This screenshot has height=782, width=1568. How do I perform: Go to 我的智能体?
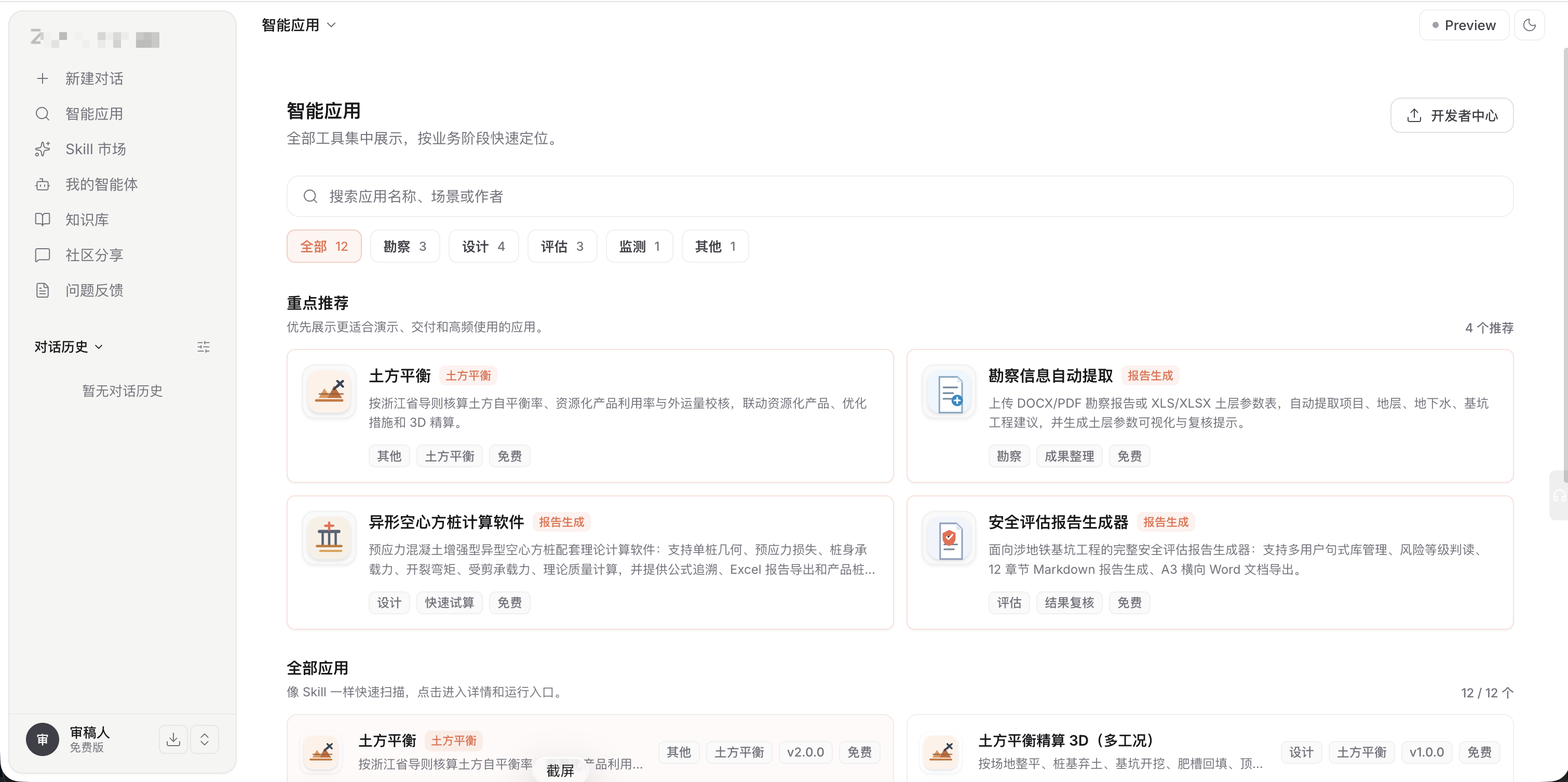coord(123,184)
